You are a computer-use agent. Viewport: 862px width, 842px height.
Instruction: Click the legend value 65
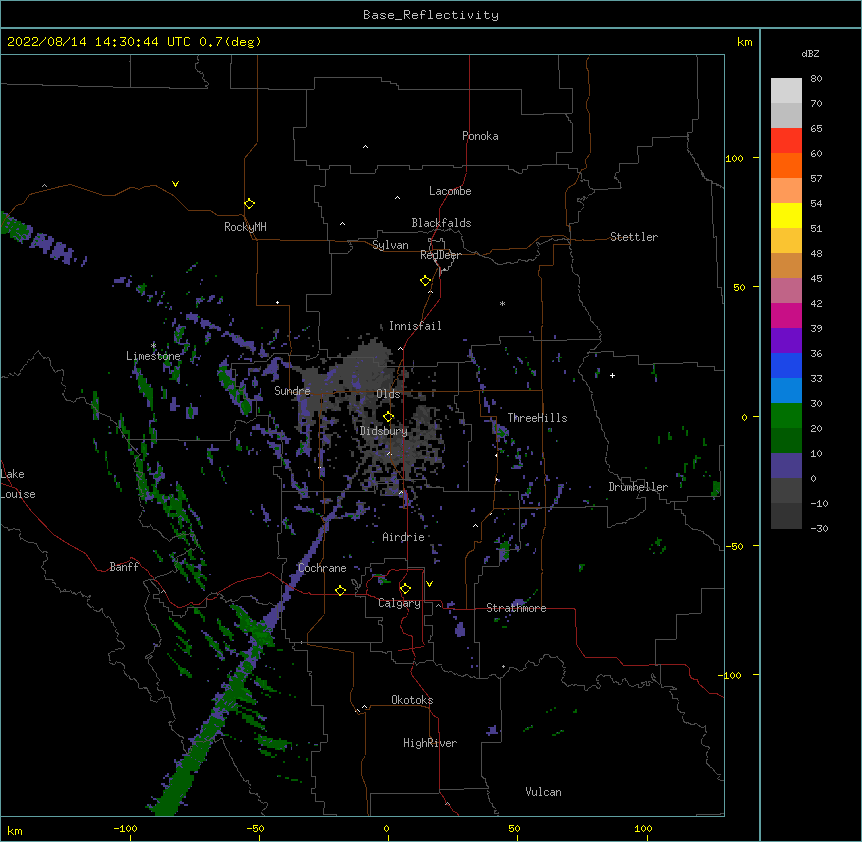click(816, 129)
